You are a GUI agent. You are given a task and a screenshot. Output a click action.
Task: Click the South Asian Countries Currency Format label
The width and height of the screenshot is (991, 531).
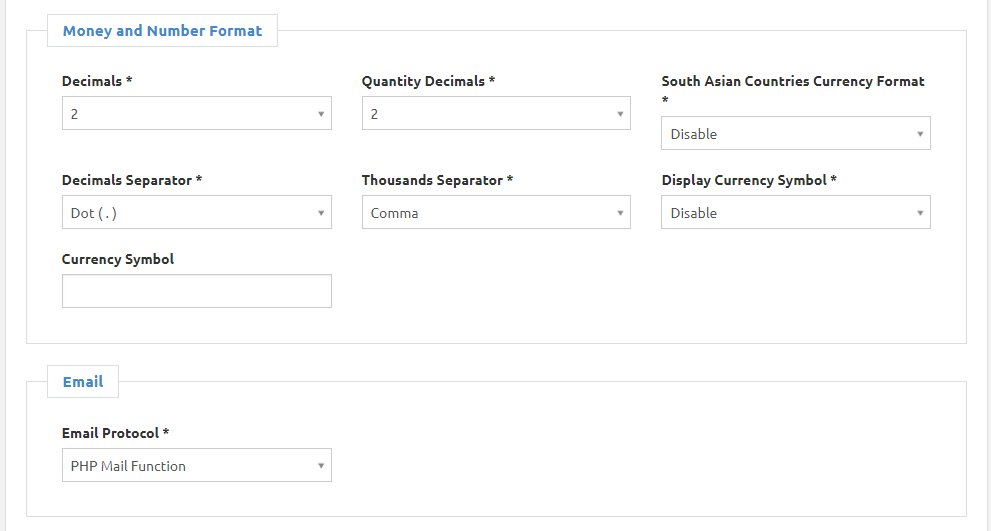[792, 81]
